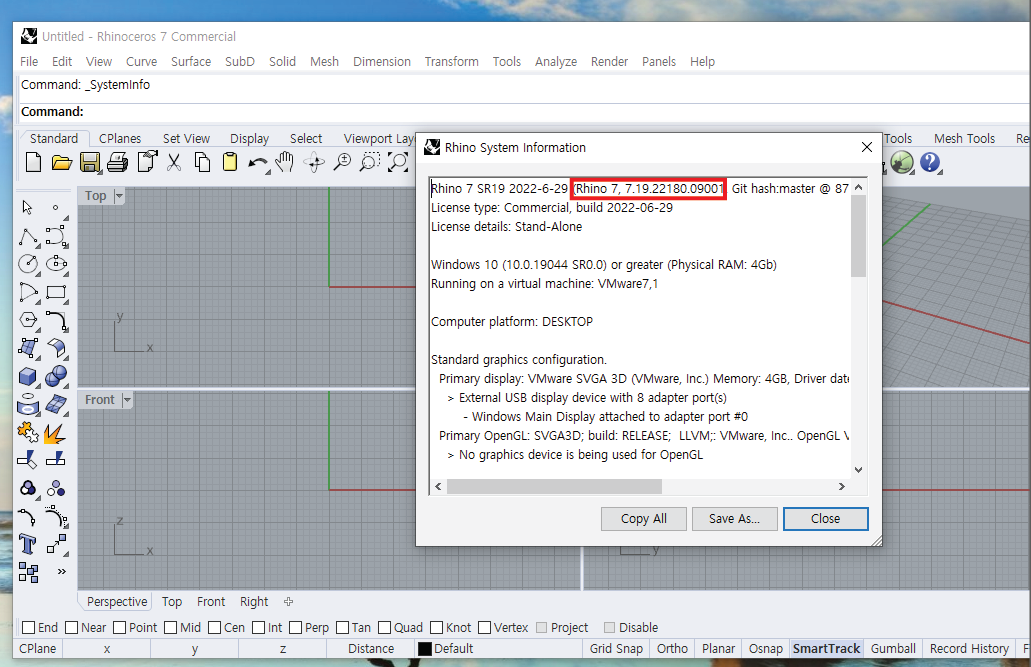Enable the End osnap checkbox
This screenshot has width=1031, height=667.
pos(28,628)
